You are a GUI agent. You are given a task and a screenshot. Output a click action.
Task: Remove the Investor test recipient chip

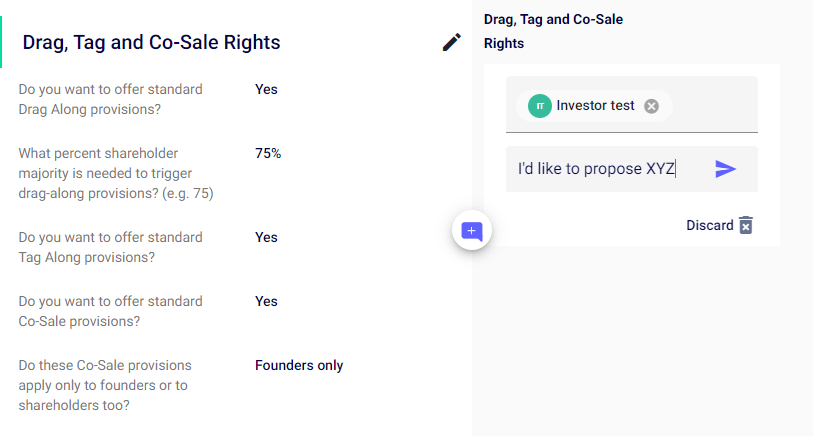[x=652, y=106]
